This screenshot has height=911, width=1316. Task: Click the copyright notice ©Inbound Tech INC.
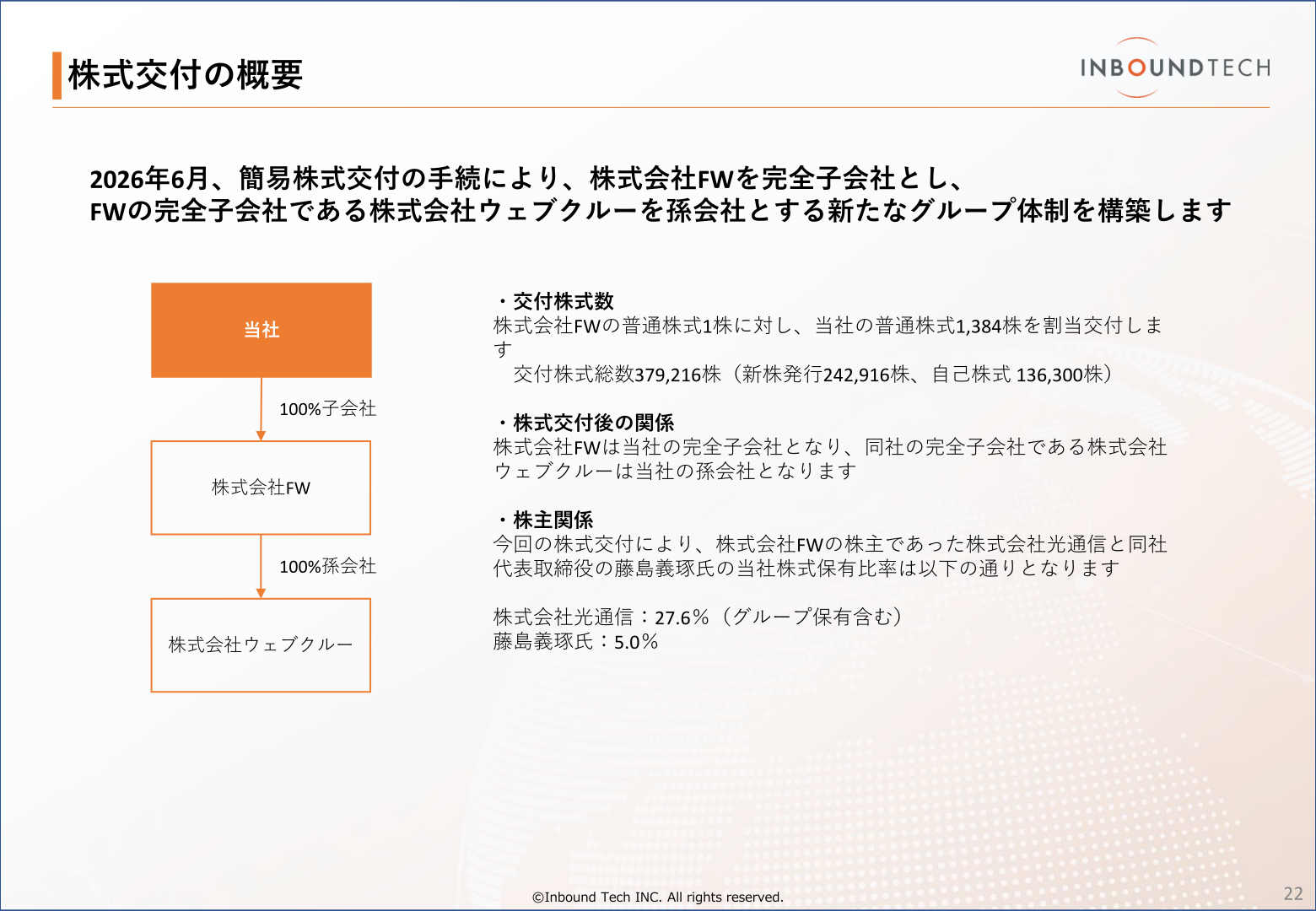(658, 897)
